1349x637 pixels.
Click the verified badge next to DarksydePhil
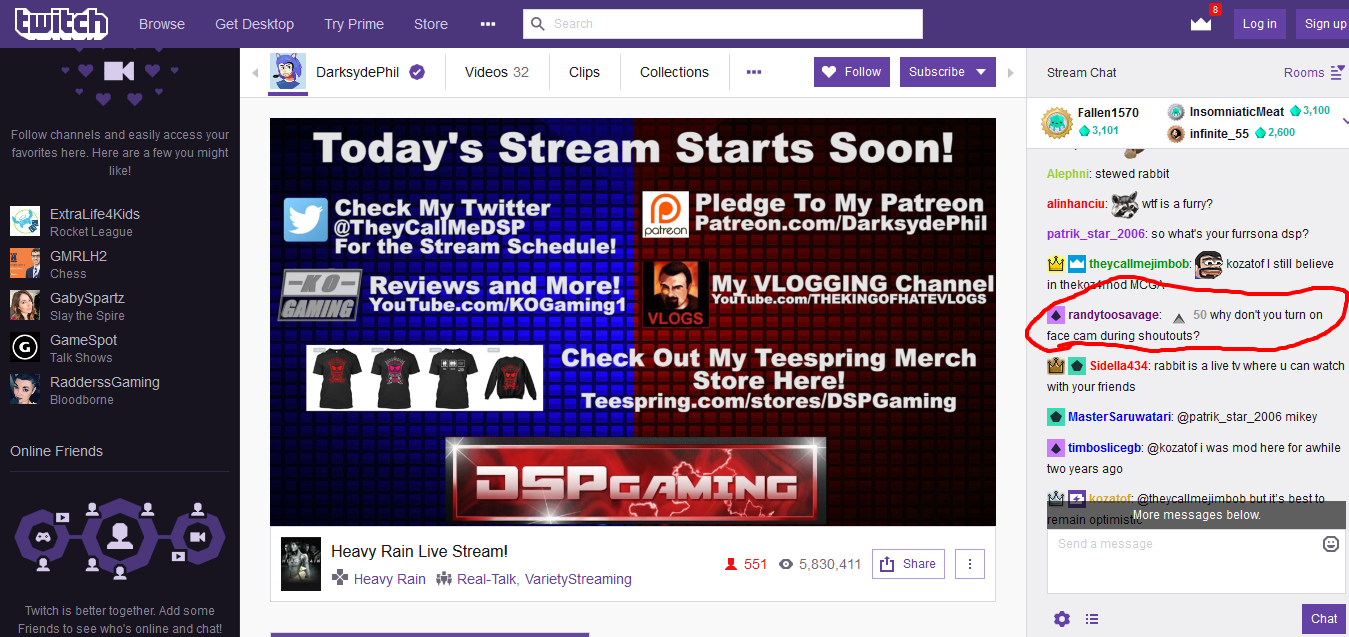pyautogui.click(x=417, y=72)
